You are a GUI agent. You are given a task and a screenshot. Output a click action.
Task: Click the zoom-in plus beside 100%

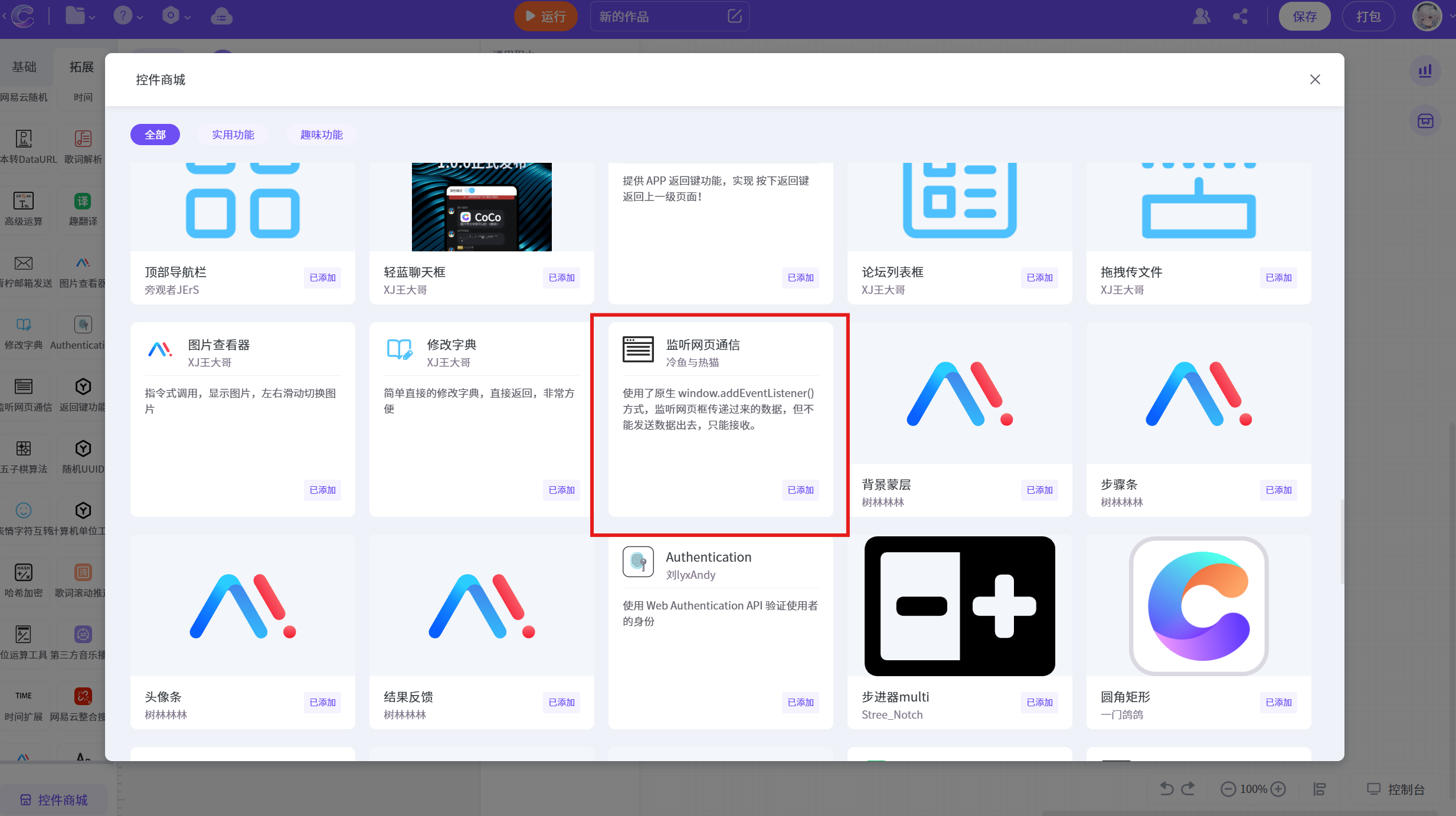1278,789
